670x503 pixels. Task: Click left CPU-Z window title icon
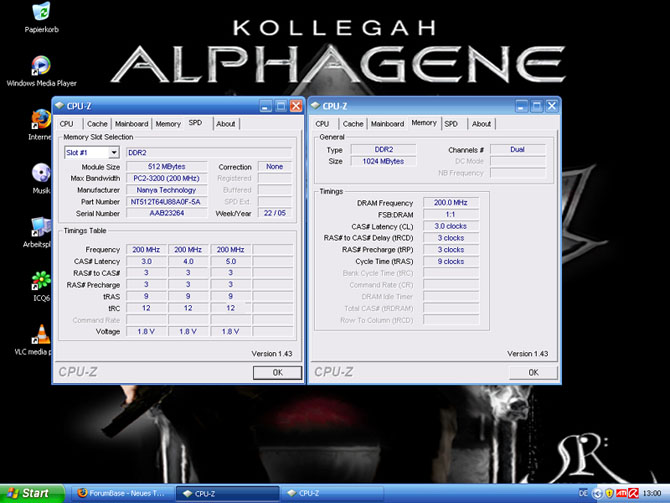tap(60, 106)
